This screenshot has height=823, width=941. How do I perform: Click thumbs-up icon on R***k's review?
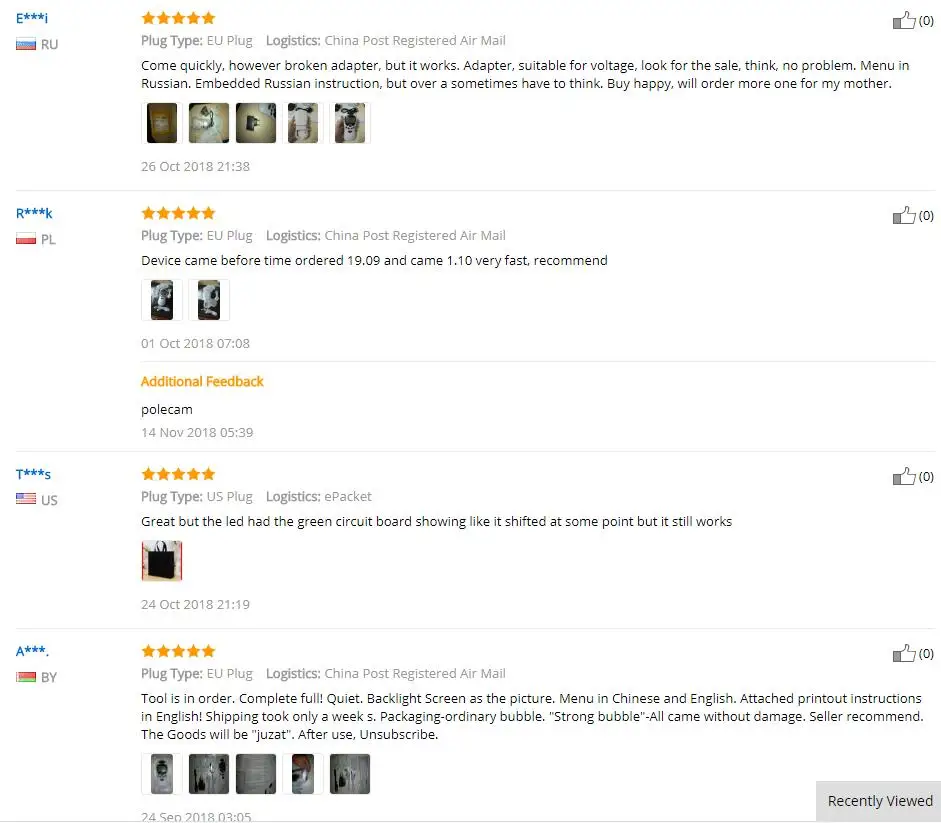pos(904,215)
